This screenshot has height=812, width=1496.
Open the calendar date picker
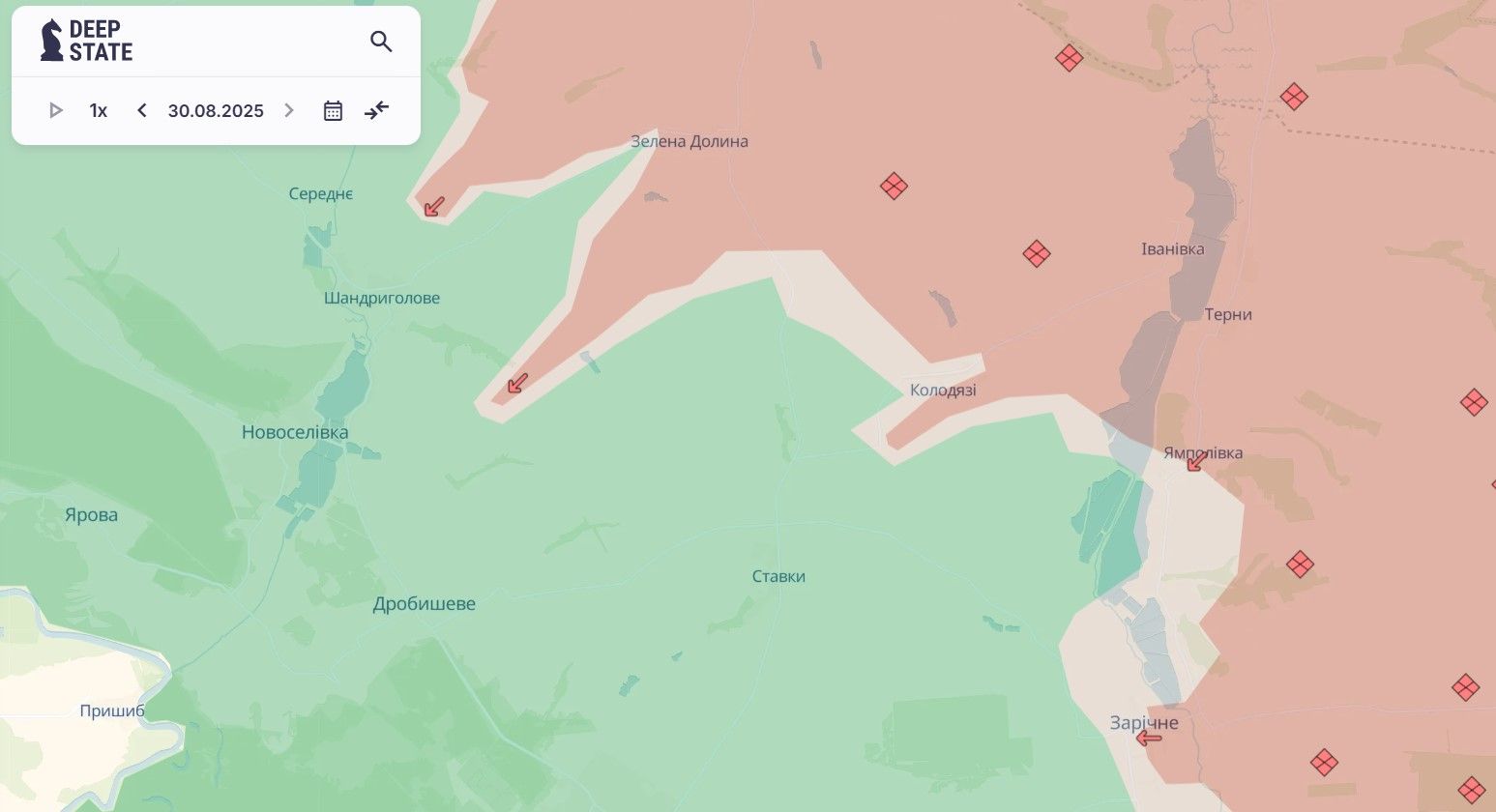333,110
